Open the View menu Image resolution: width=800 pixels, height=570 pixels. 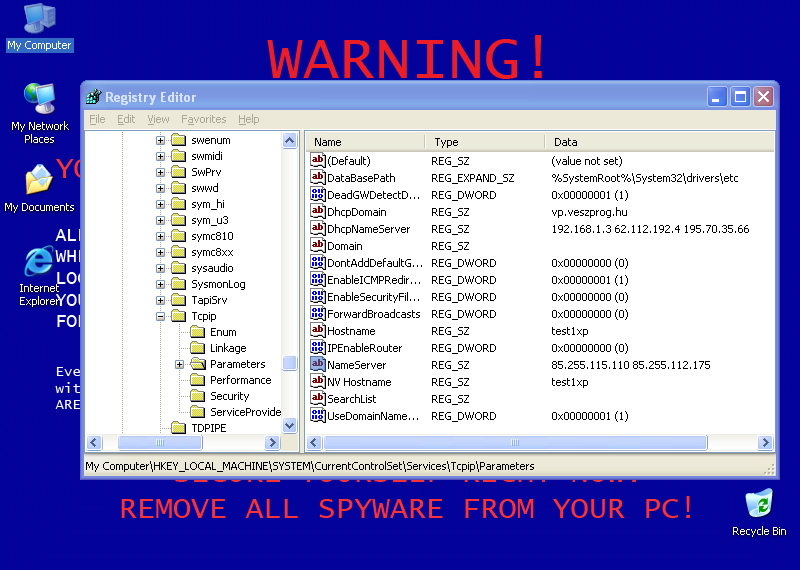tap(158, 119)
